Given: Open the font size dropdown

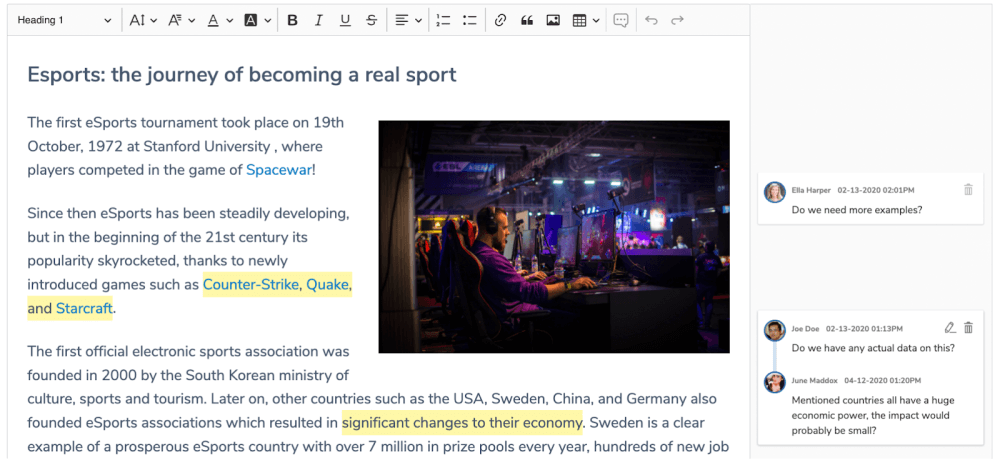Looking at the screenshot, I should (x=143, y=20).
